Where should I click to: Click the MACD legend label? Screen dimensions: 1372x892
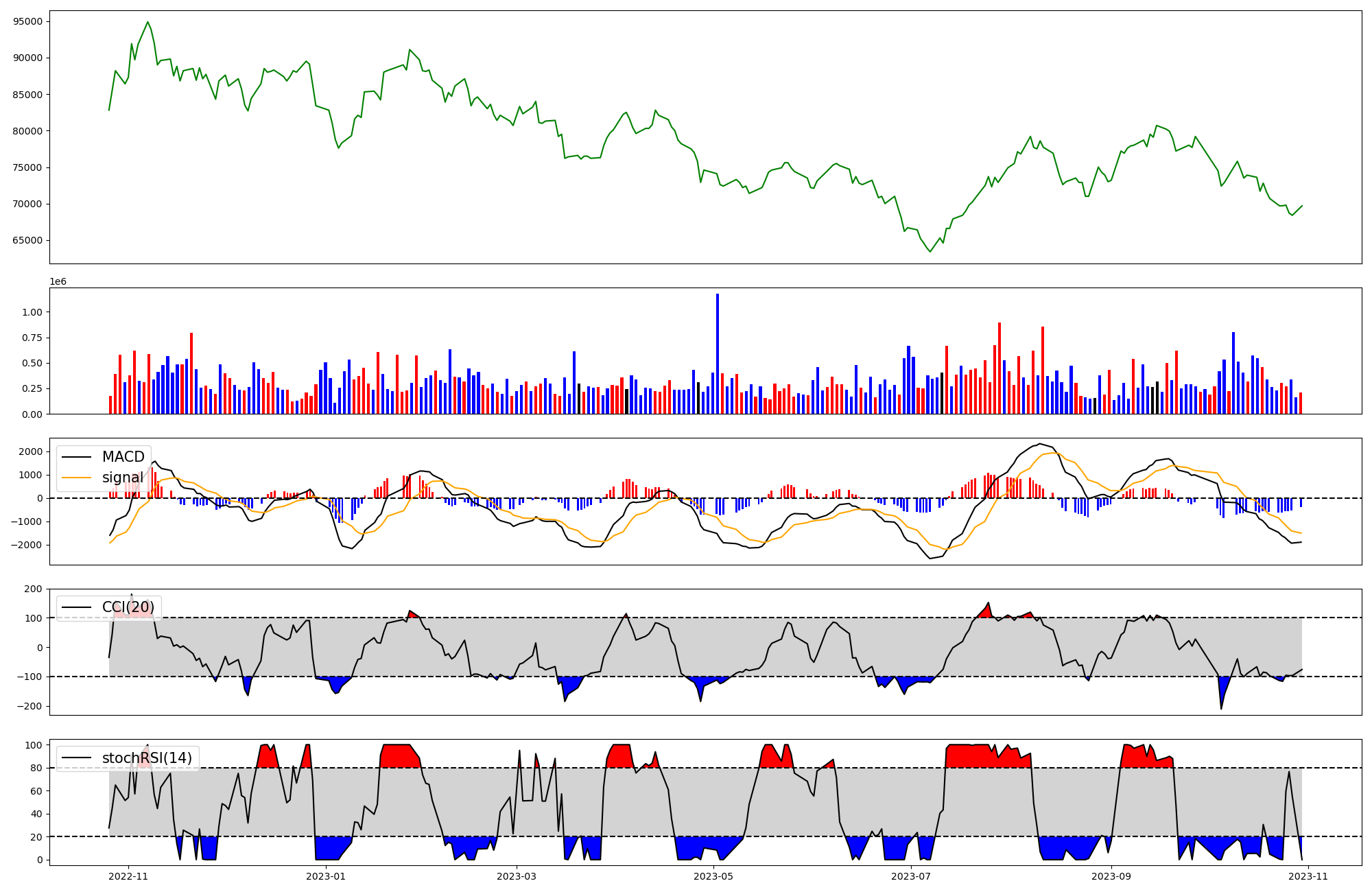(123, 457)
